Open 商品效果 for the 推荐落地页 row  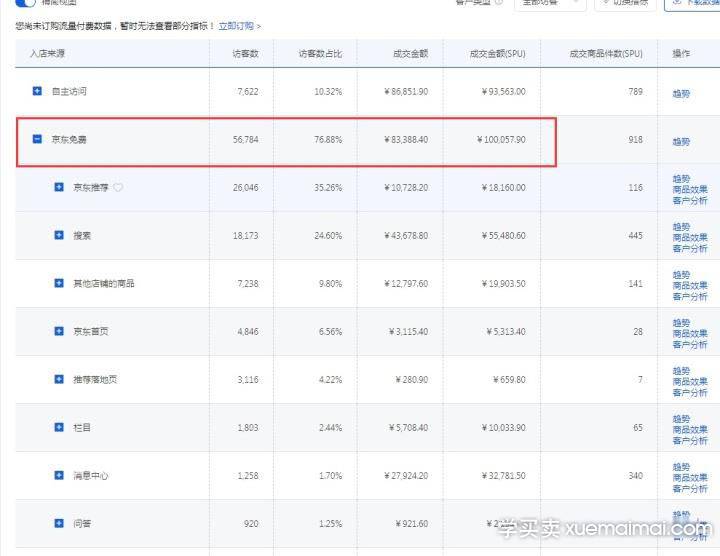[690, 382]
